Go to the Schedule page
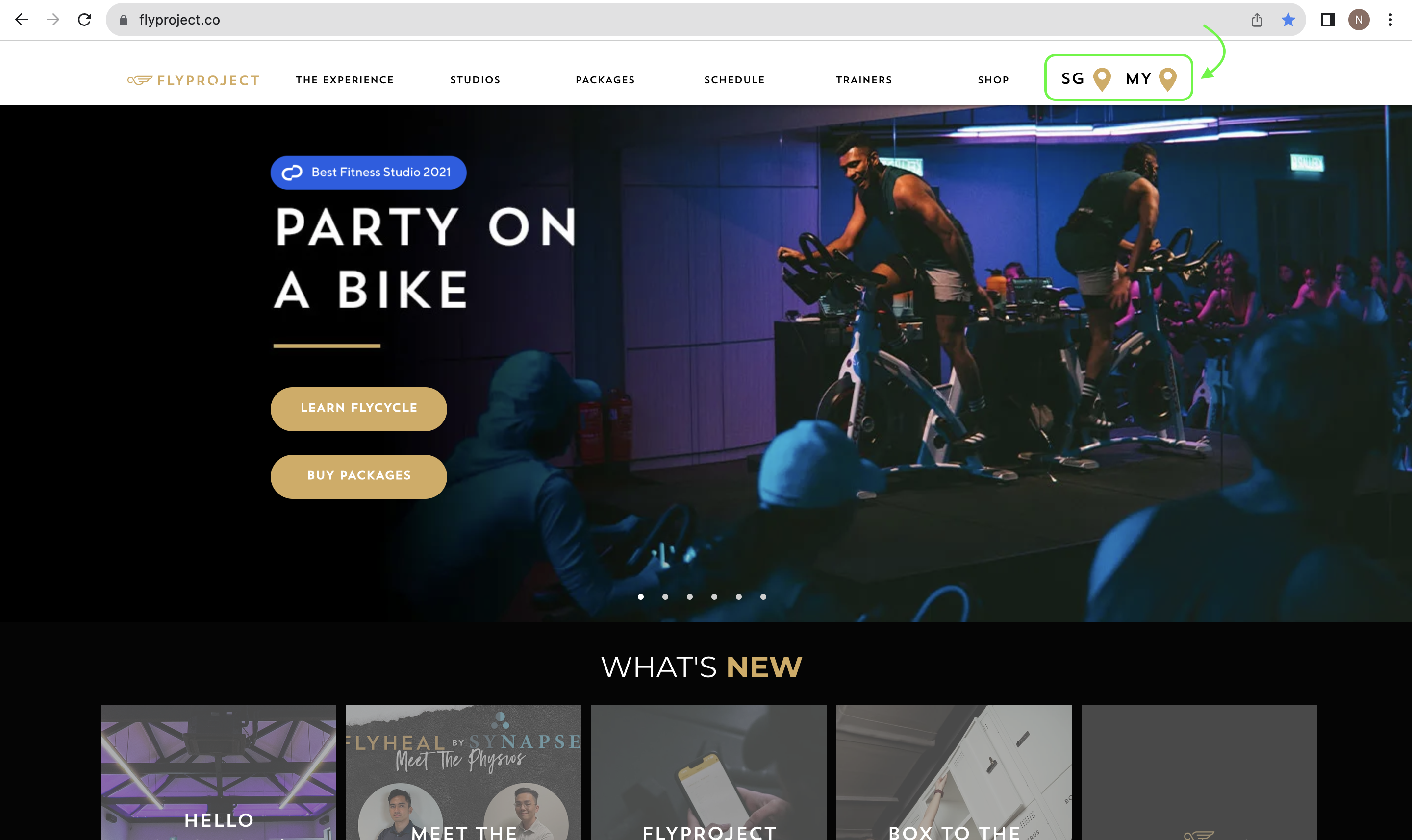This screenshot has width=1412, height=840. [x=735, y=80]
